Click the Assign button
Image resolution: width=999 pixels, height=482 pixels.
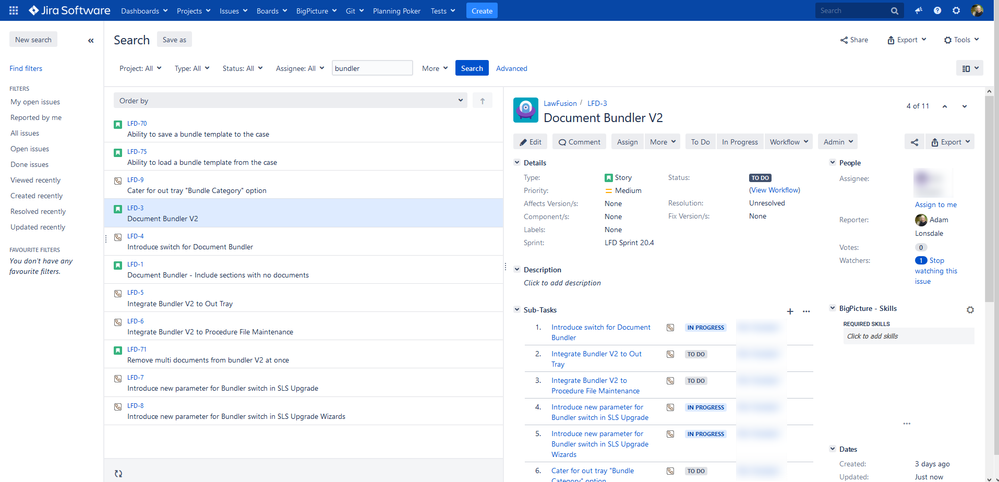pos(628,142)
